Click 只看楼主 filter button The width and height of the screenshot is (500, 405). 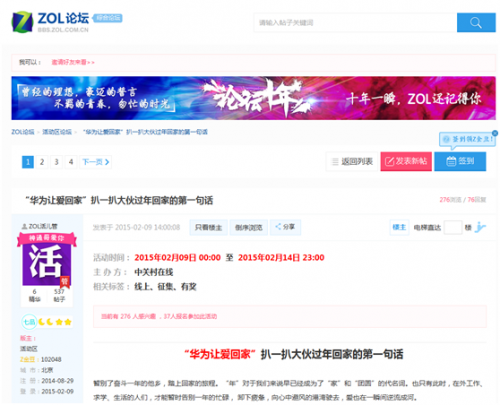point(208,227)
